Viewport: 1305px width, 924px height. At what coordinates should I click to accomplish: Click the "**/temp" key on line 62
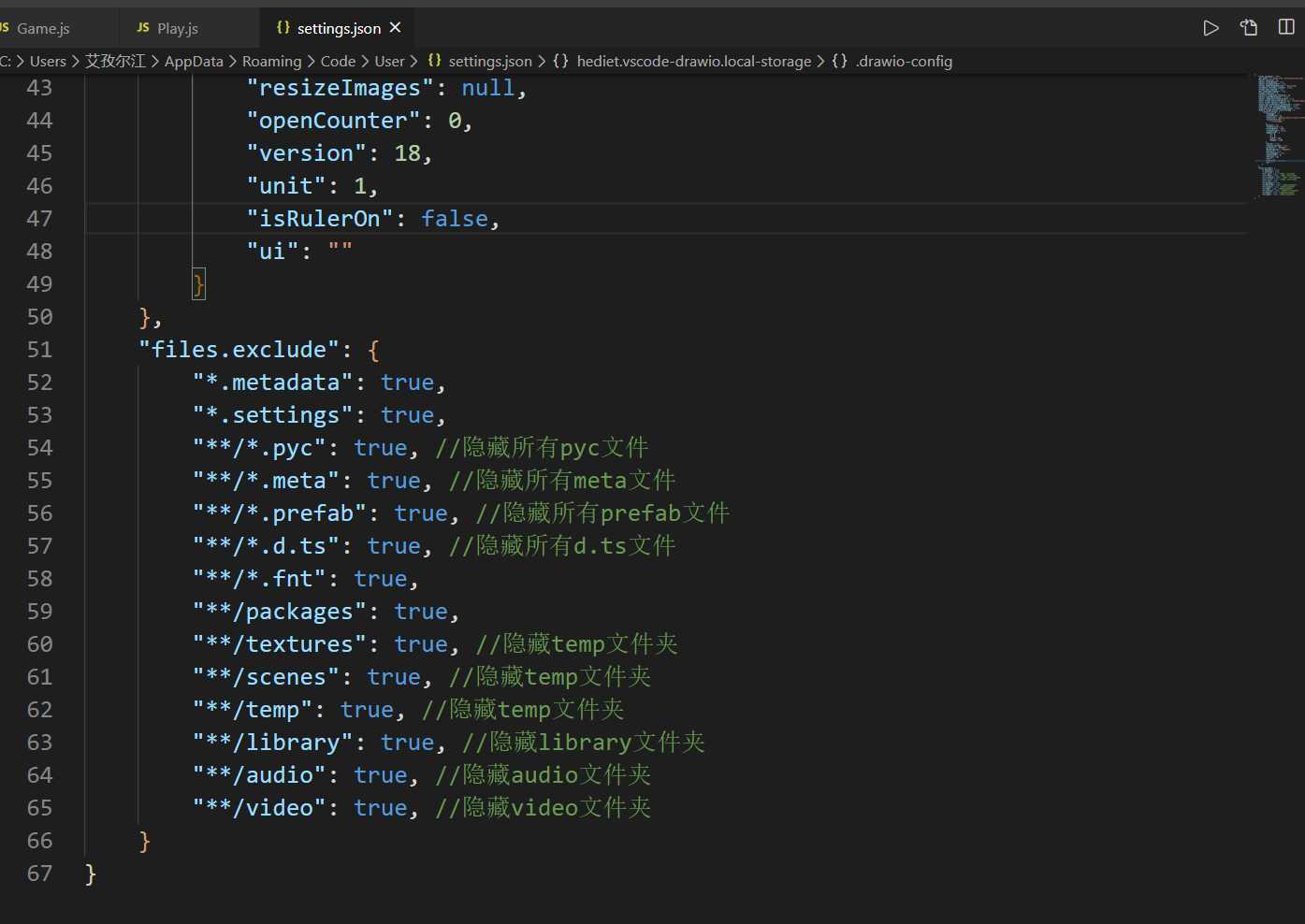(253, 710)
